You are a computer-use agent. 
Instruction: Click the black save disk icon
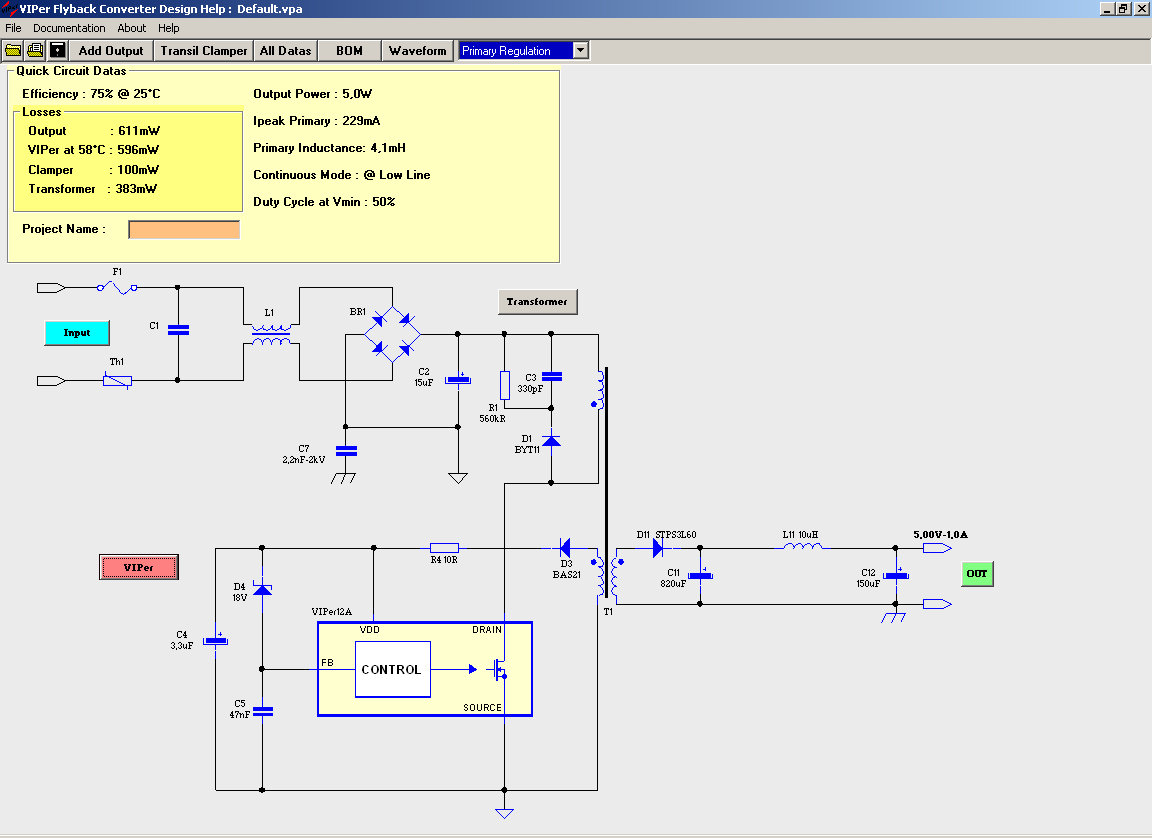tap(58, 50)
